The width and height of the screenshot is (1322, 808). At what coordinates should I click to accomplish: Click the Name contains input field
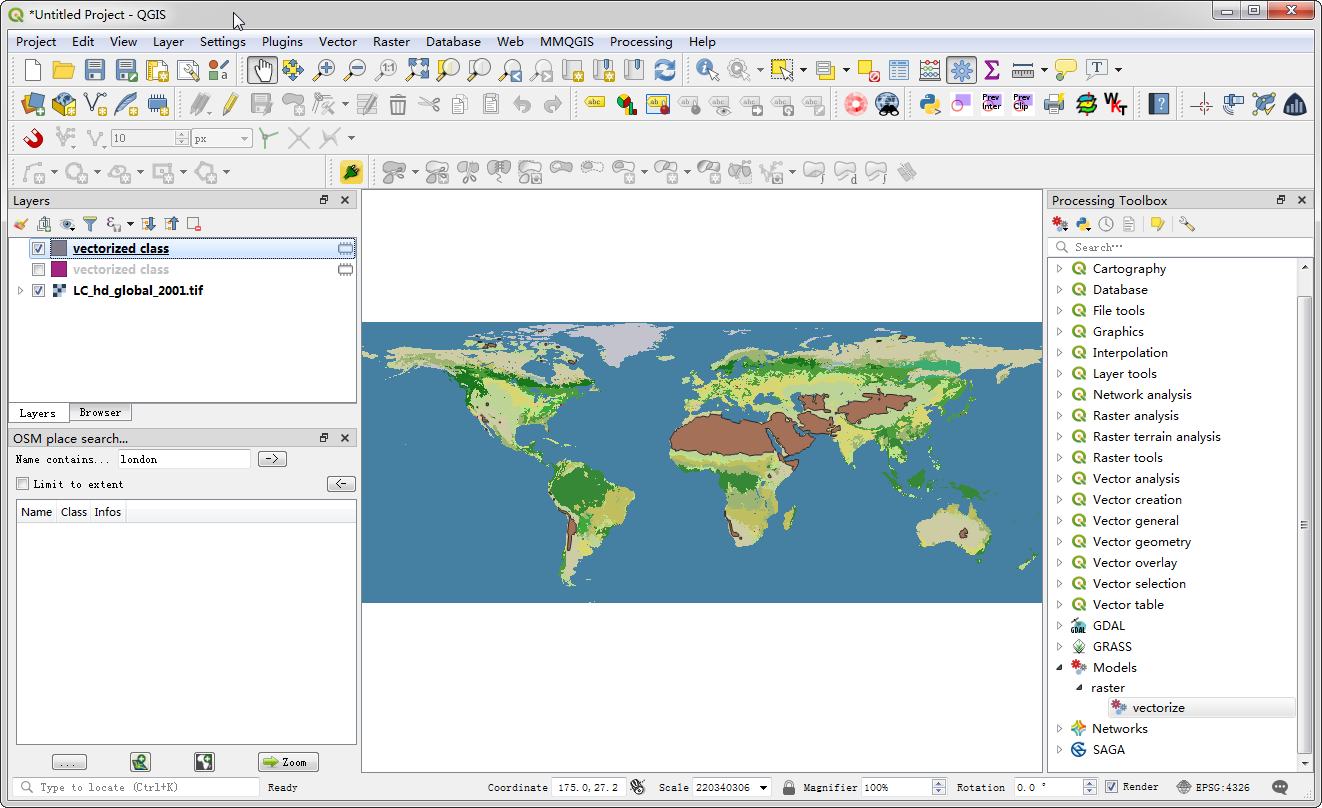click(184, 459)
